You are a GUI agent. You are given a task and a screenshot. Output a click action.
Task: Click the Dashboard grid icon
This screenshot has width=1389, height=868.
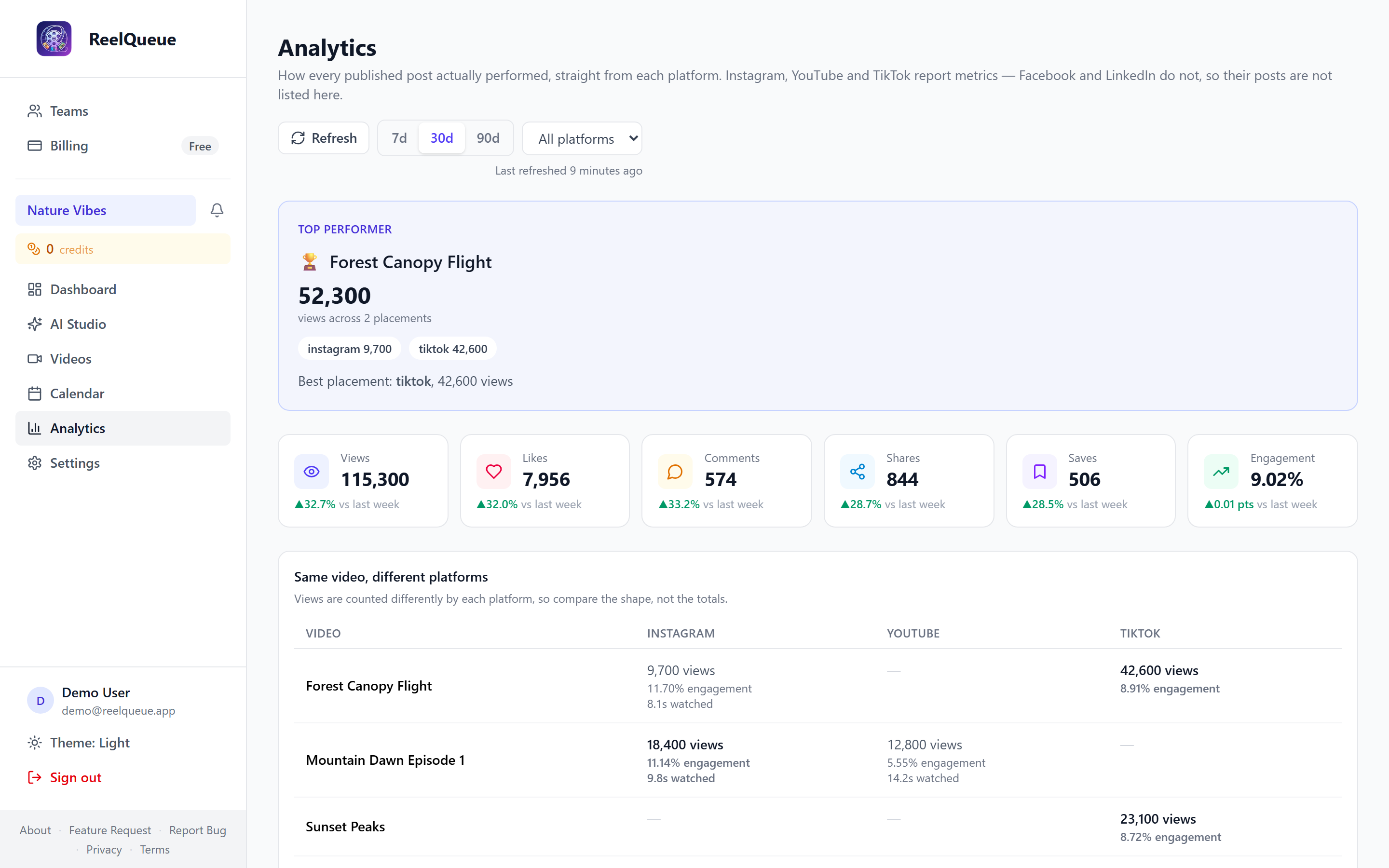[x=34, y=289]
